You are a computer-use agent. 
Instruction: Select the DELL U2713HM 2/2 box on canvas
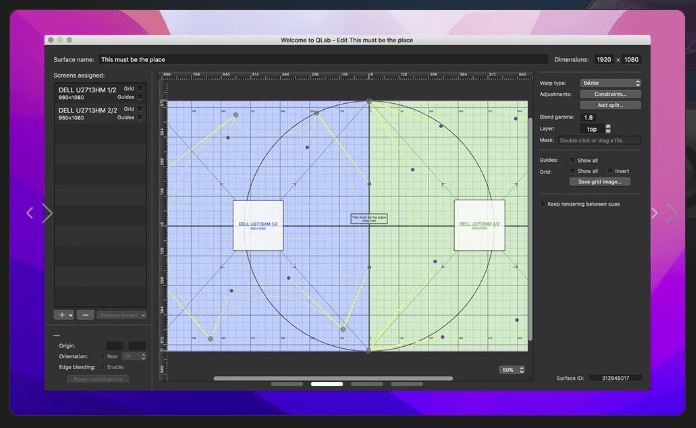(x=479, y=225)
